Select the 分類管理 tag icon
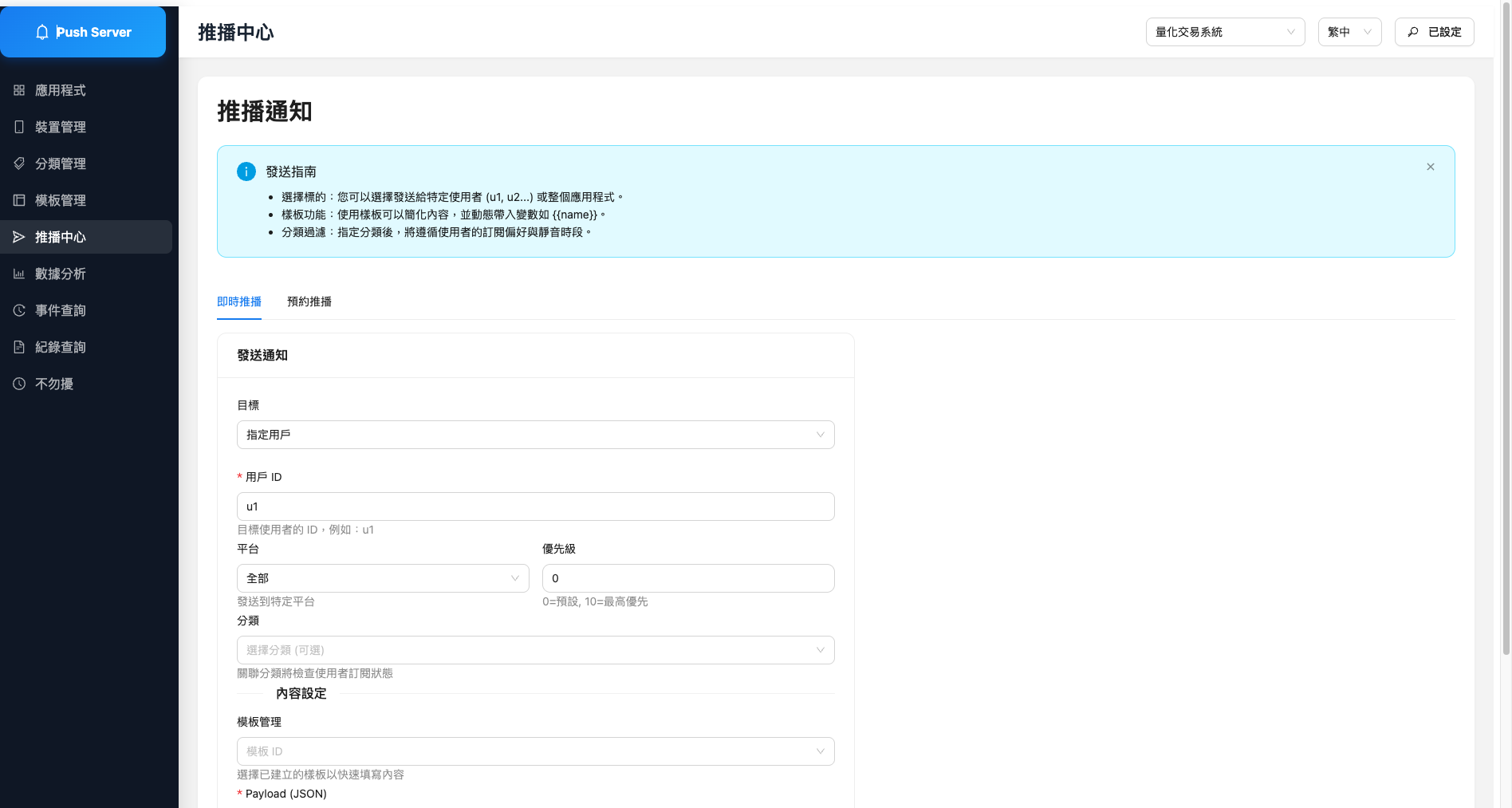Viewport: 1512px width, 808px height. click(x=19, y=164)
